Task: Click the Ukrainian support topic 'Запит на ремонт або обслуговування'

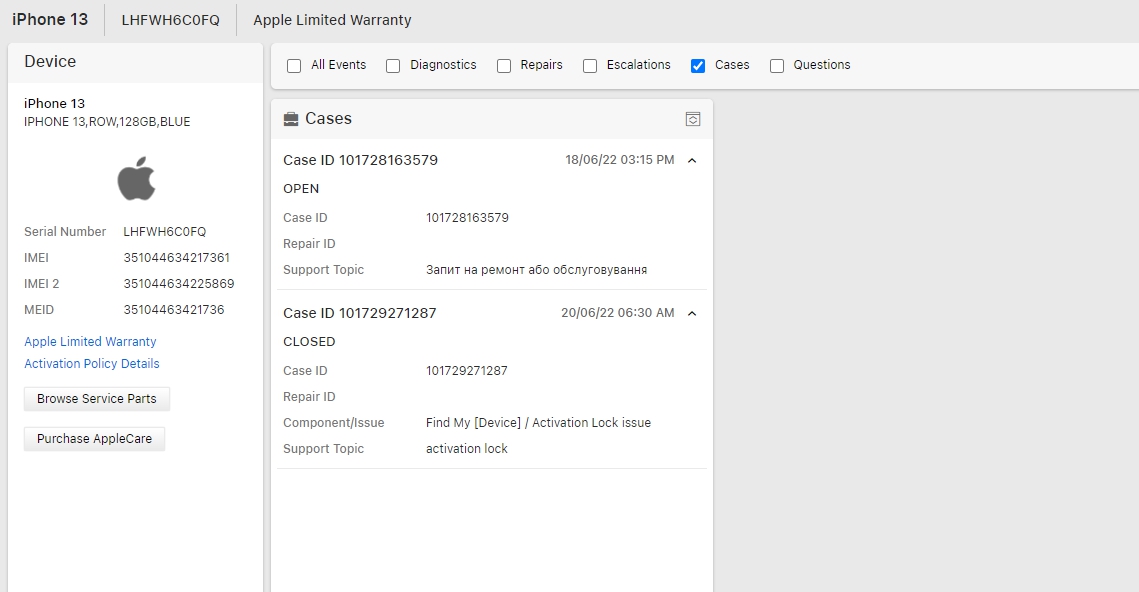Action: tap(536, 269)
